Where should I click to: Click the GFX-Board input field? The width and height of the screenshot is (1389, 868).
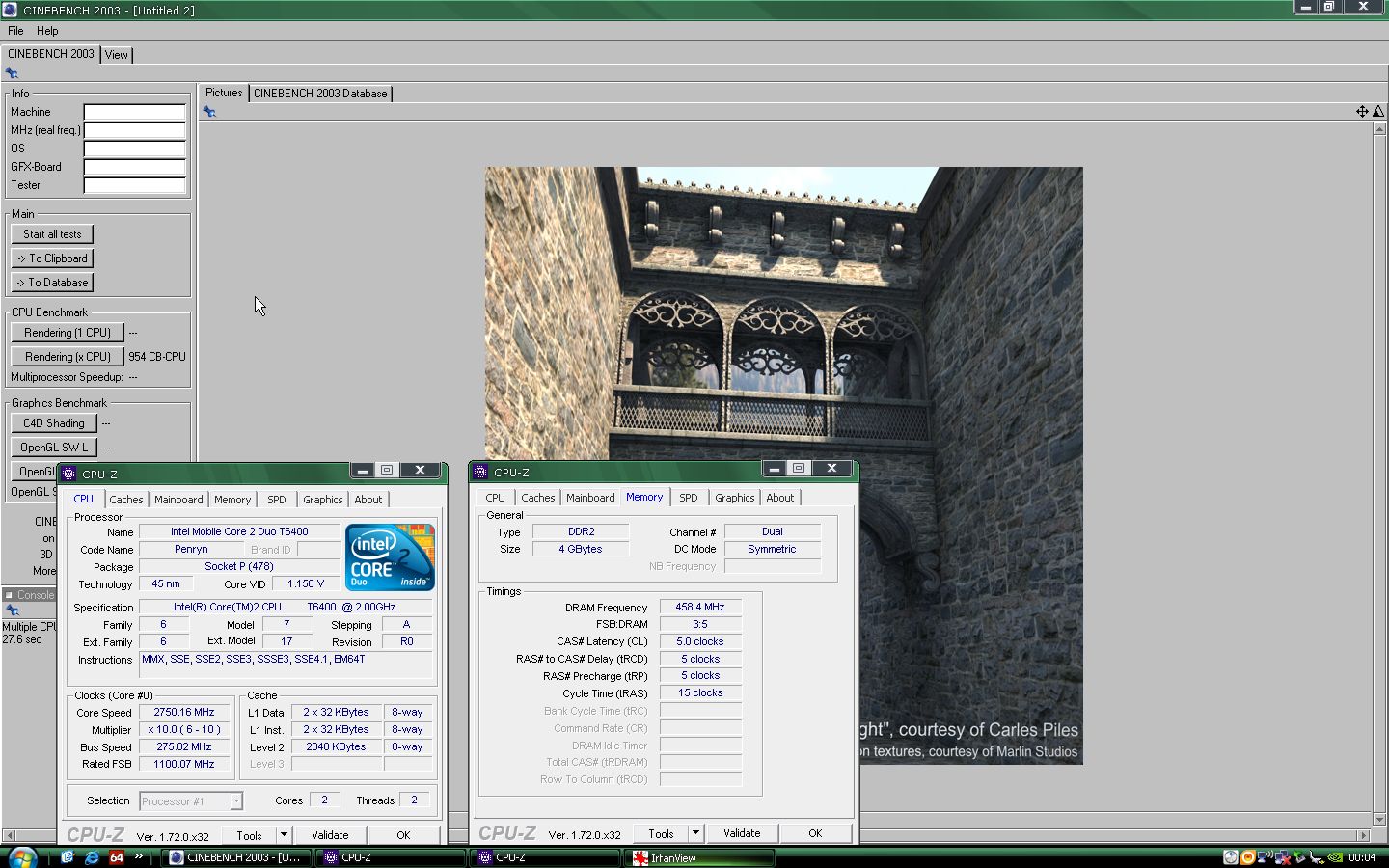click(134, 167)
